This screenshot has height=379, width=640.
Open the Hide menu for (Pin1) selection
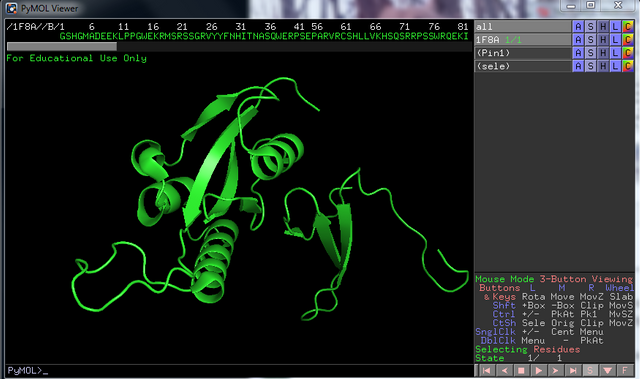[603, 53]
